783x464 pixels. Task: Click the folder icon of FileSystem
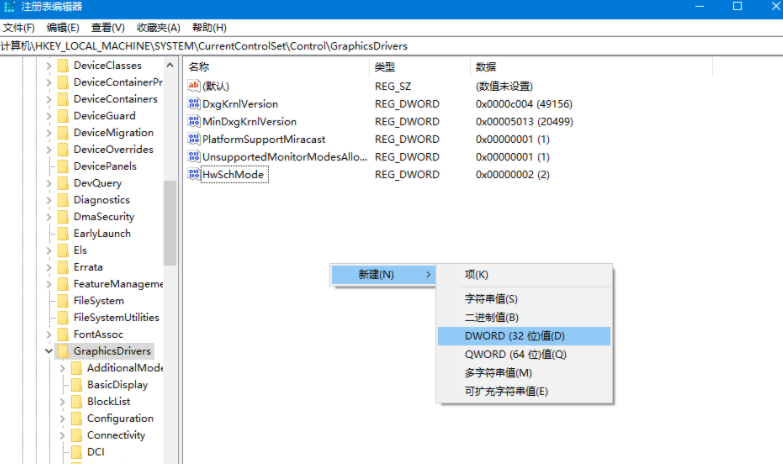pyautogui.click(x=63, y=301)
